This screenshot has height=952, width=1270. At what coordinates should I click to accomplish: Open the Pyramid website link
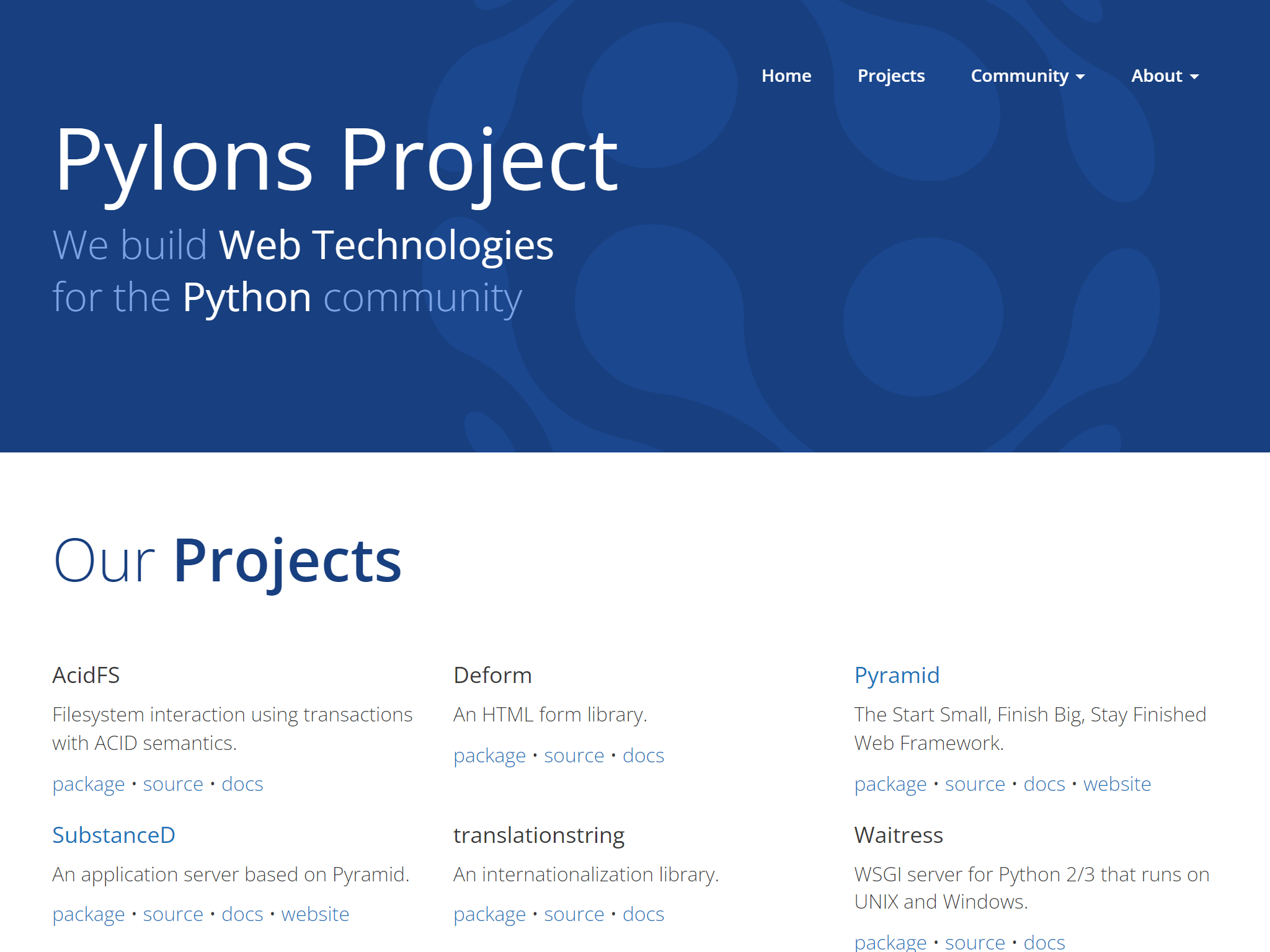[1117, 783]
